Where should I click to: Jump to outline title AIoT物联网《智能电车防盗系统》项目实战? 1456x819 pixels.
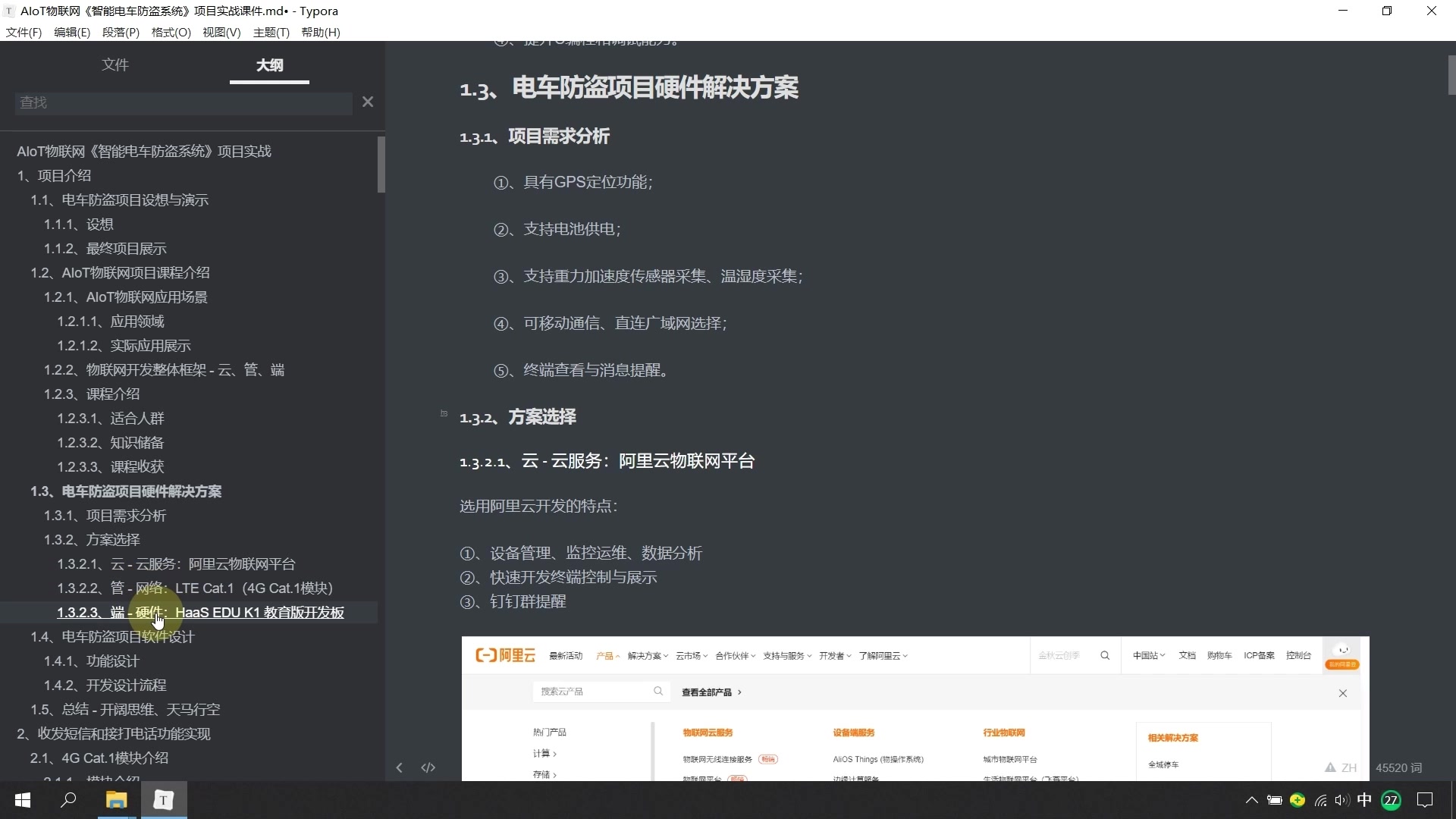[144, 152]
